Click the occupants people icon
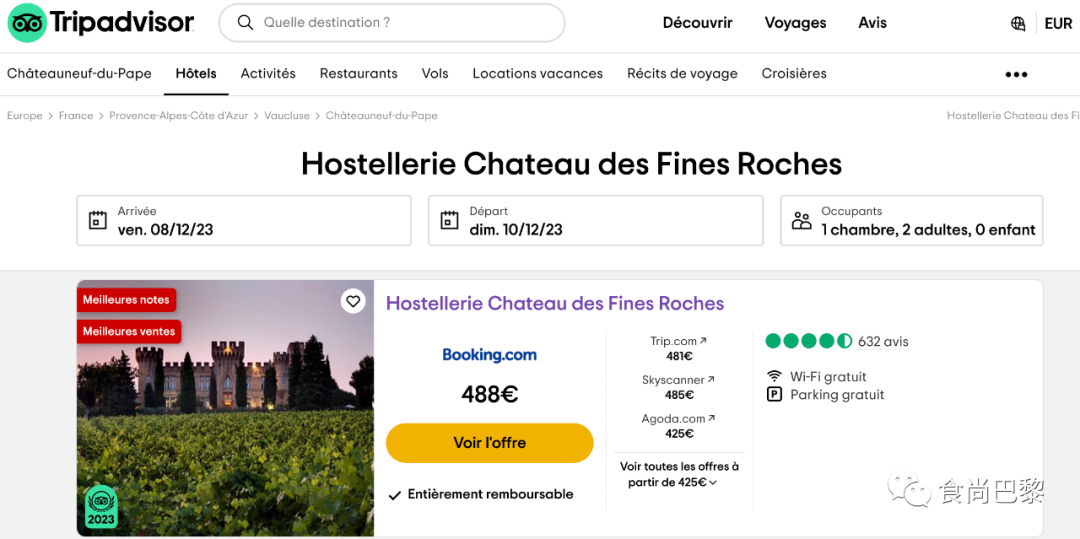This screenshot has width=1080, height=539. coord(802,221)
